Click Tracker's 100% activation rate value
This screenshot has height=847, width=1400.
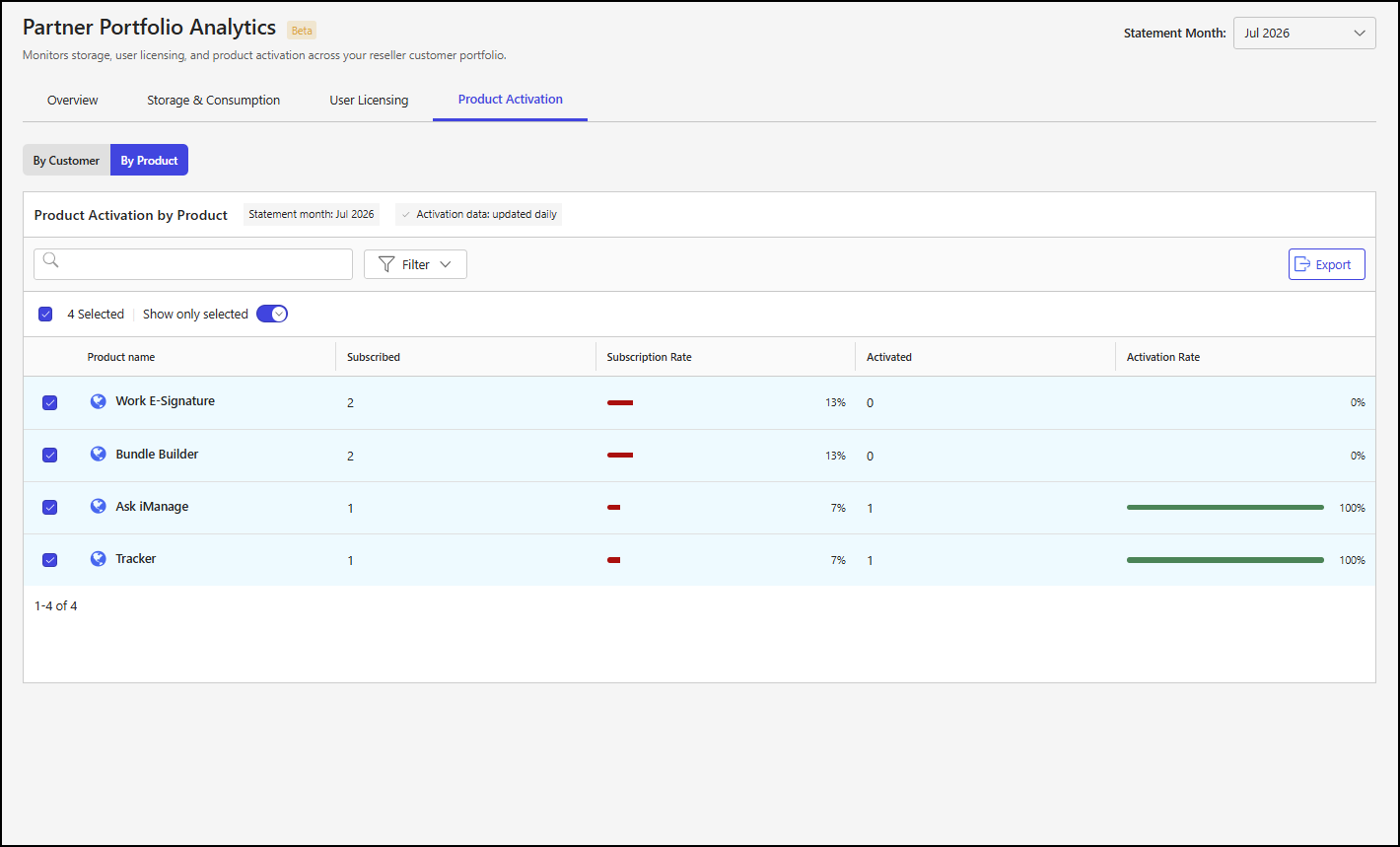1352,560
